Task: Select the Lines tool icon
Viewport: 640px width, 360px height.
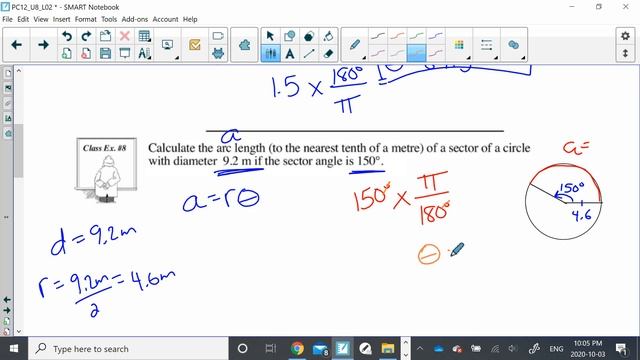Action: tap(309, 53)
